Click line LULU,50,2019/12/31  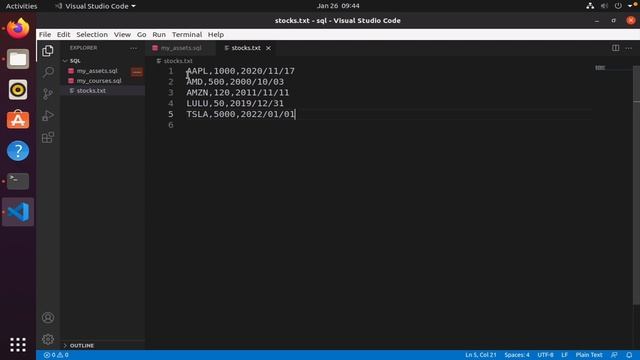tap(235, 103)
